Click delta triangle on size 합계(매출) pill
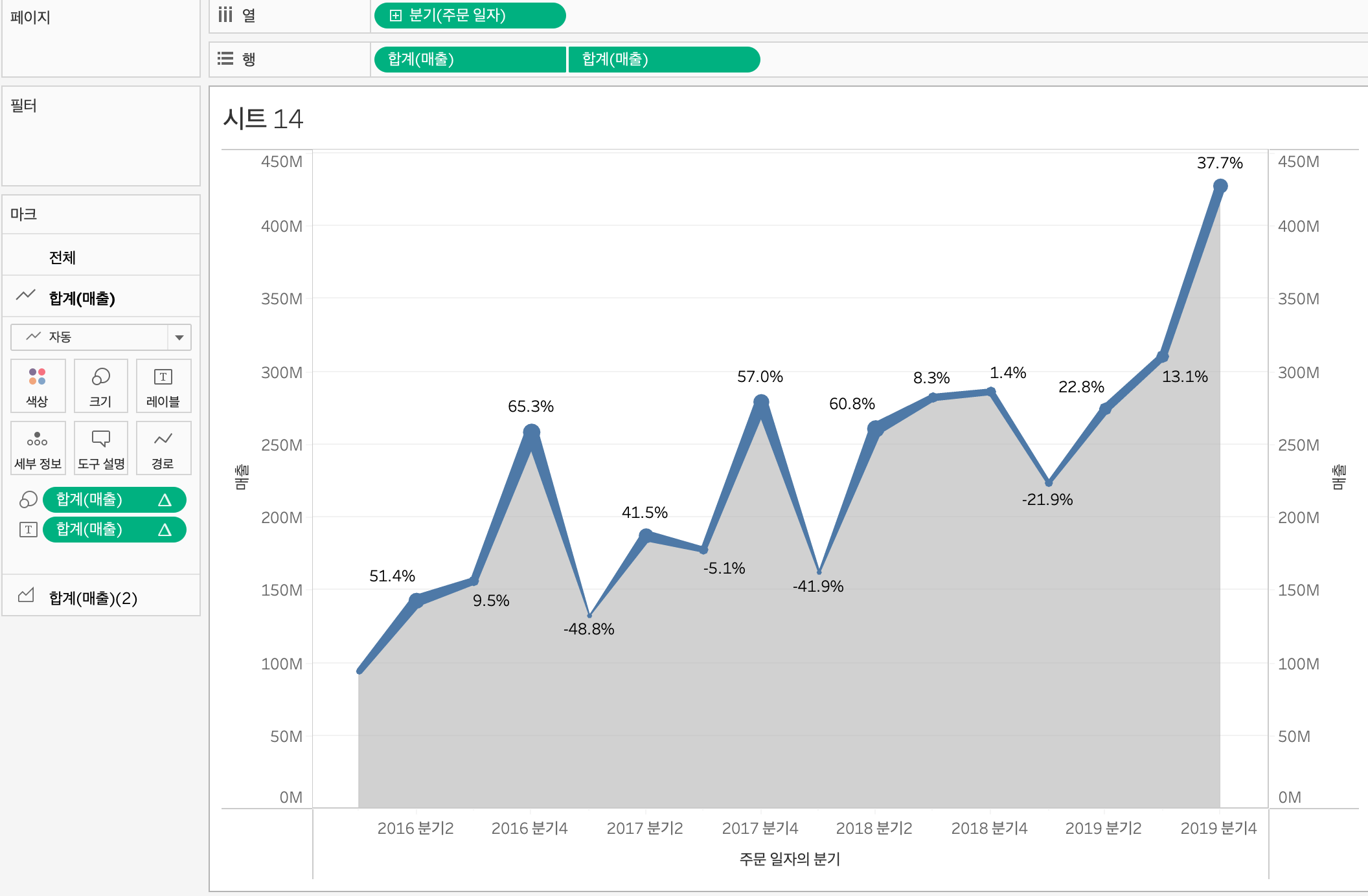The width and height of the screenshot is (1368, 896). (x=165, y=500)
